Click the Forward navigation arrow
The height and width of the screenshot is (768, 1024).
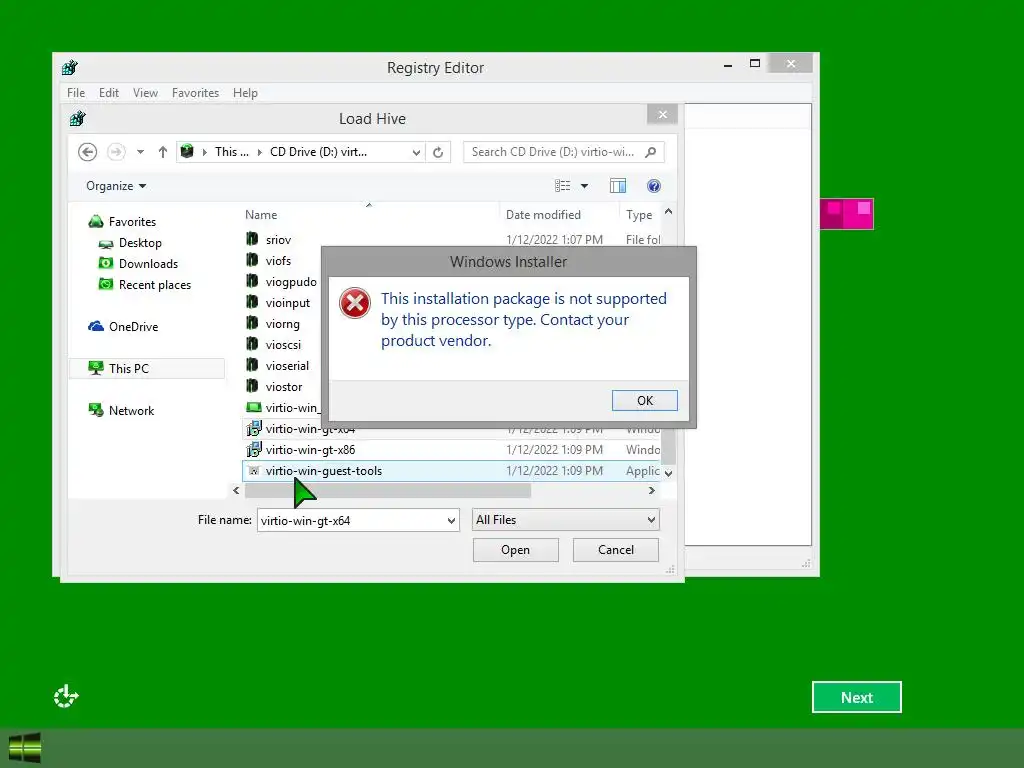point(116,152)
